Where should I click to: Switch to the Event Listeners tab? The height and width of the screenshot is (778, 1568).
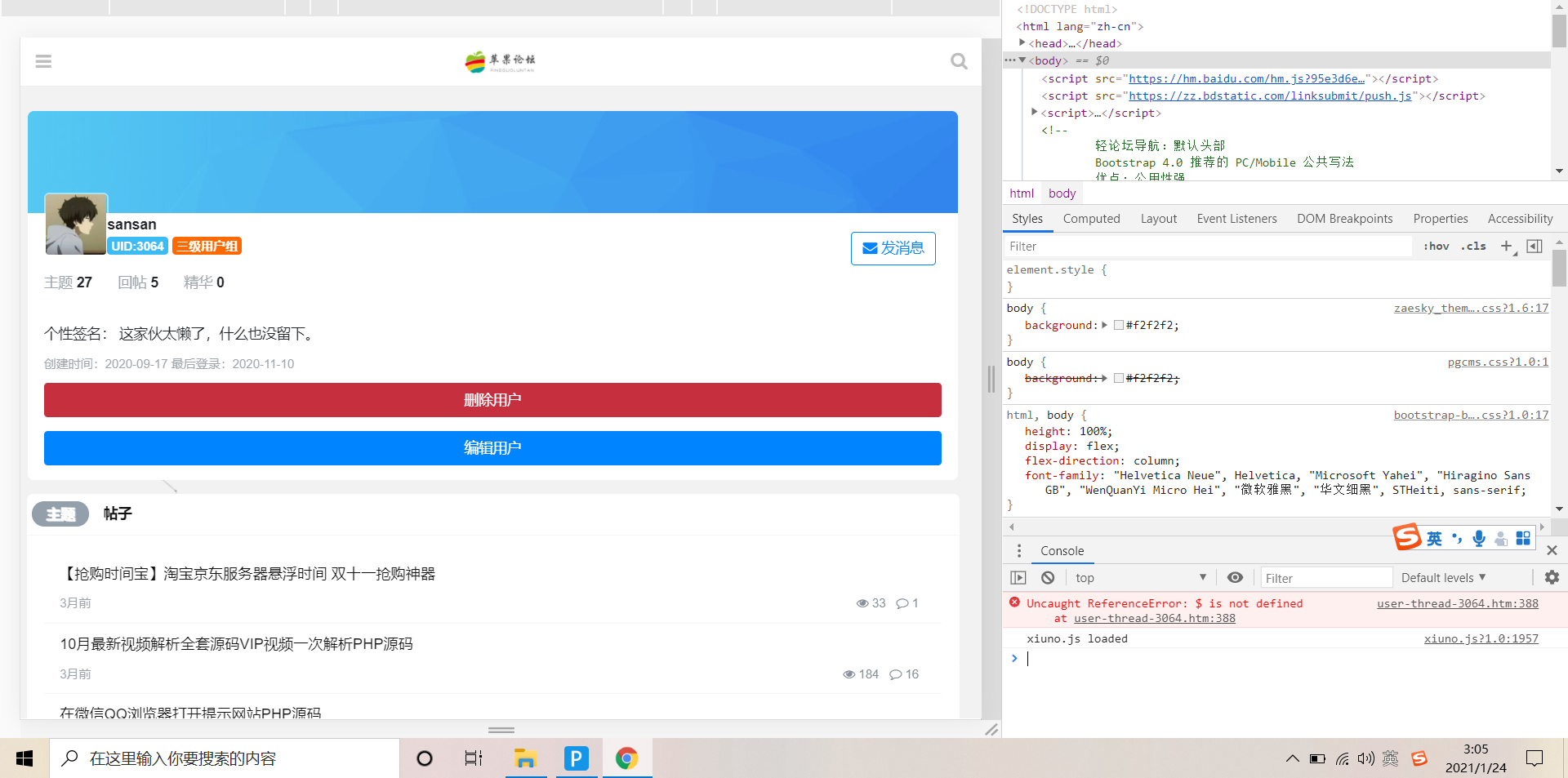(x=1236, y=219)
